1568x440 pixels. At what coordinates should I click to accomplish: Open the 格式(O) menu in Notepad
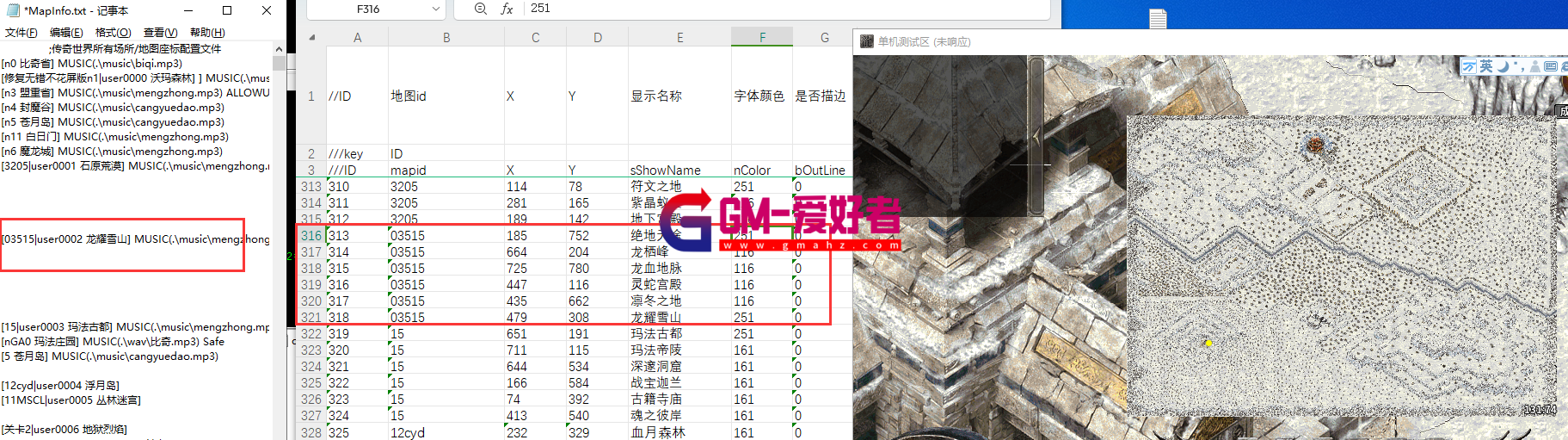click(x=113, y=33)
